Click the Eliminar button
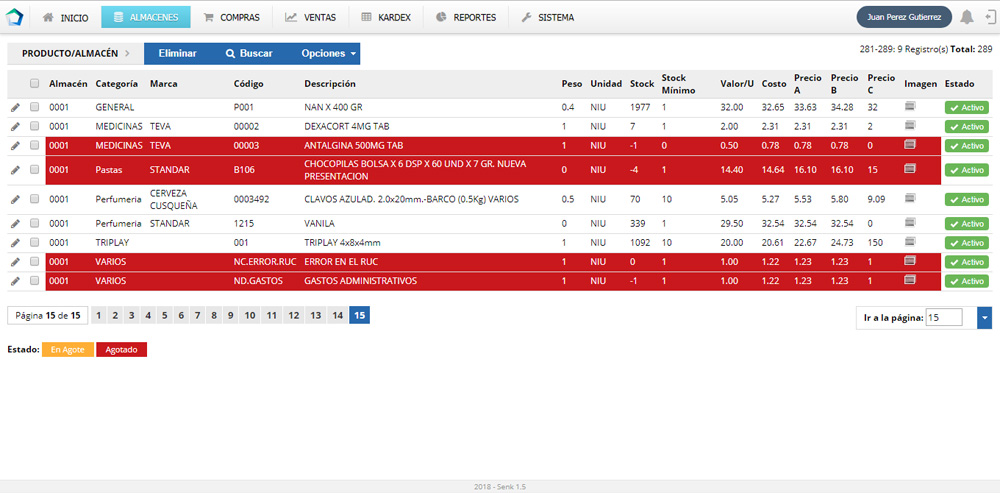The image size is (1000, 493). pos(177,54)
